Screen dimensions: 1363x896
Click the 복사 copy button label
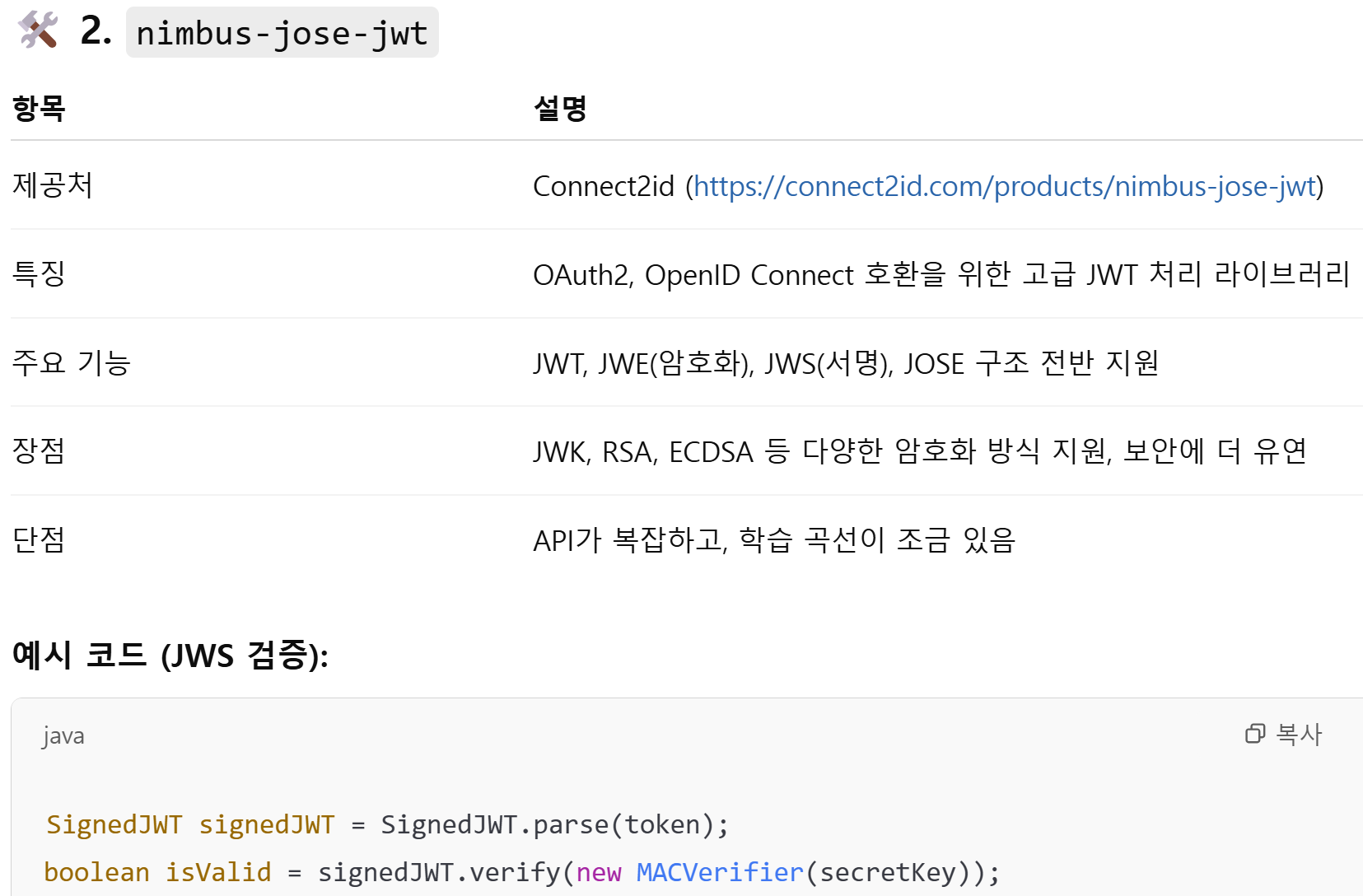(x=1299, y=734)
